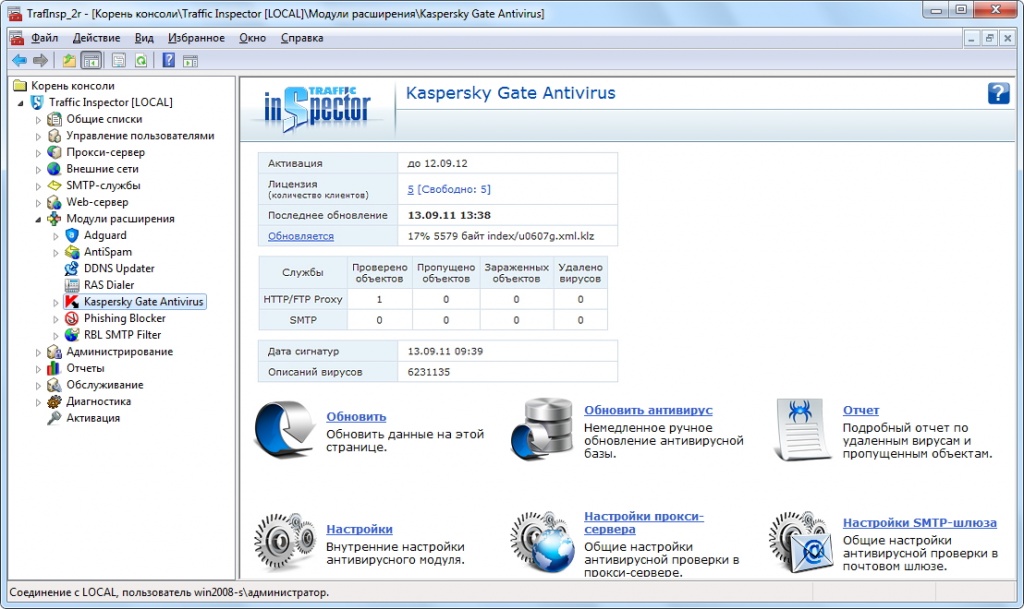The width and height of the screenshot is (1024, 609).
Task: Click the license link 5 [Свободно: 5]
Action: coord(449,189)
